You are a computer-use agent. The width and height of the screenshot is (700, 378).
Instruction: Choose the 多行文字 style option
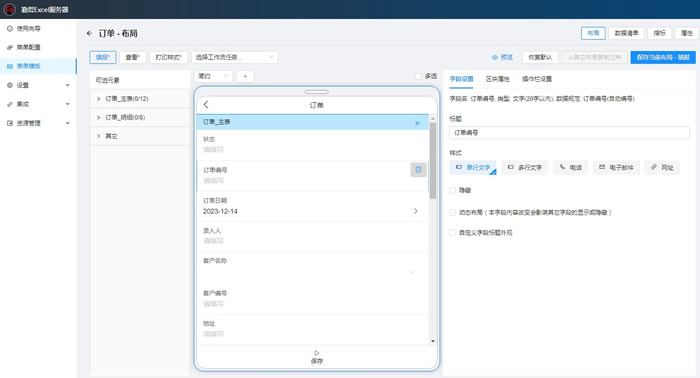pyautogui.click(x=525, y=167)
